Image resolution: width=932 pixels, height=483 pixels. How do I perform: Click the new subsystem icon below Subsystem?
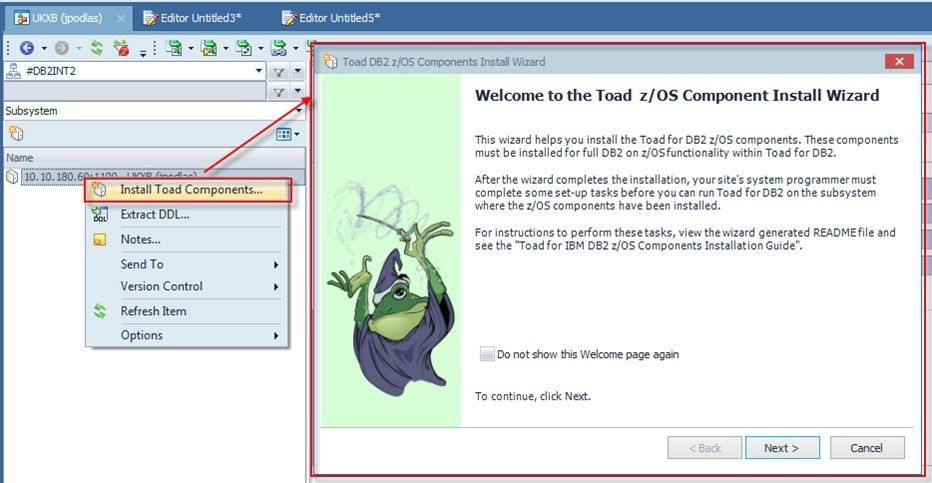[x=16, y=134]
